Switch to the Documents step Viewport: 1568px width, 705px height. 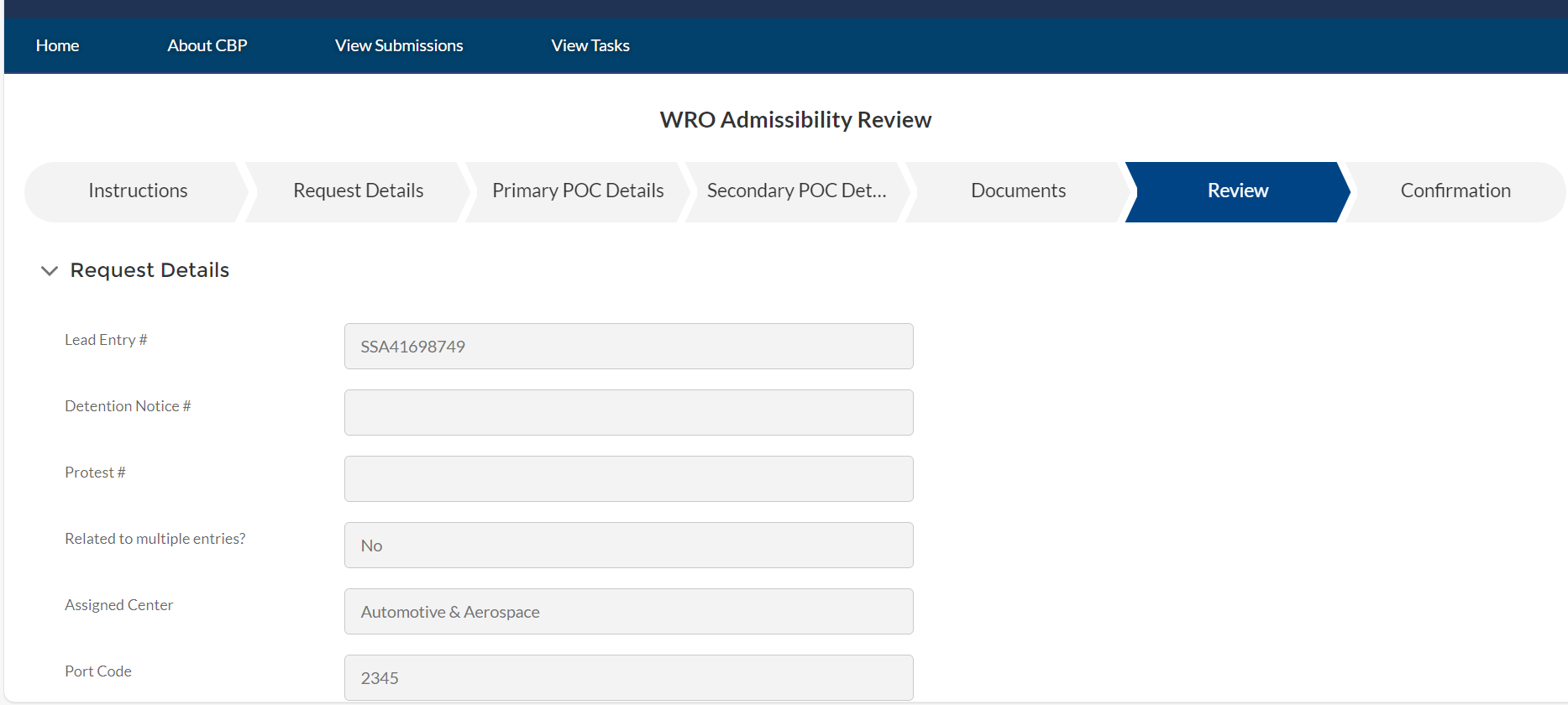point(1018,191)
